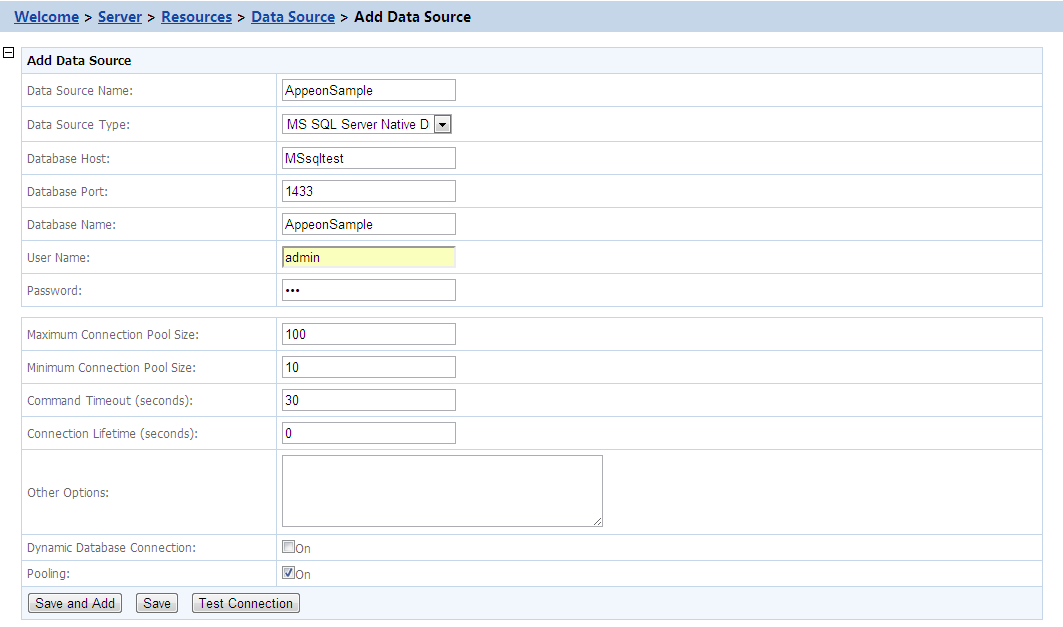Select the Maximum Connection Pool Size field

(368, 334)
